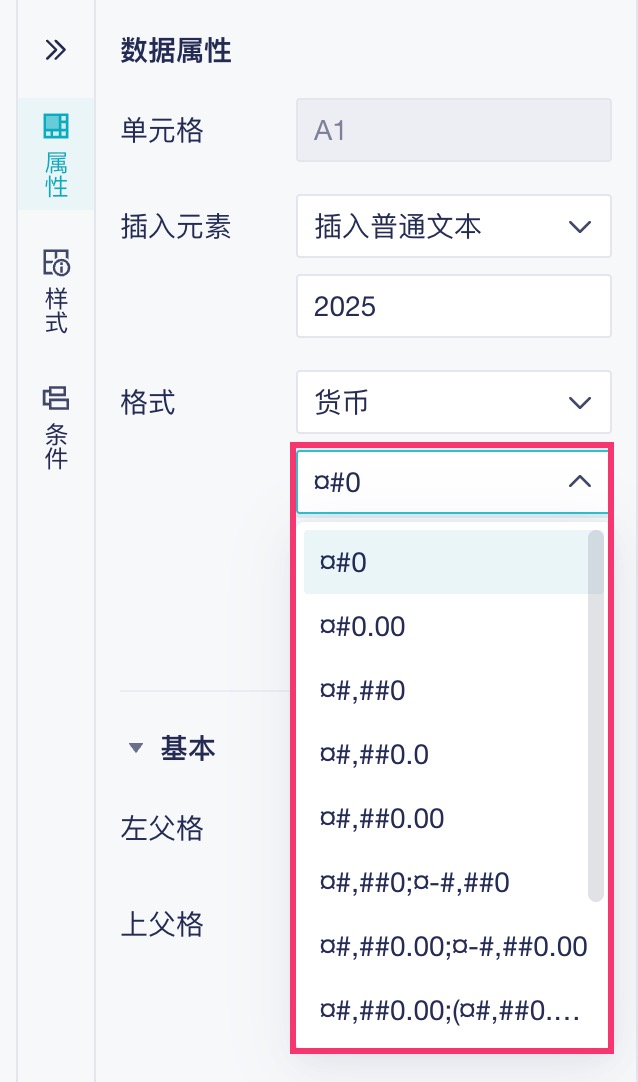Click the text field containing 2025

[x=453, y=306]
